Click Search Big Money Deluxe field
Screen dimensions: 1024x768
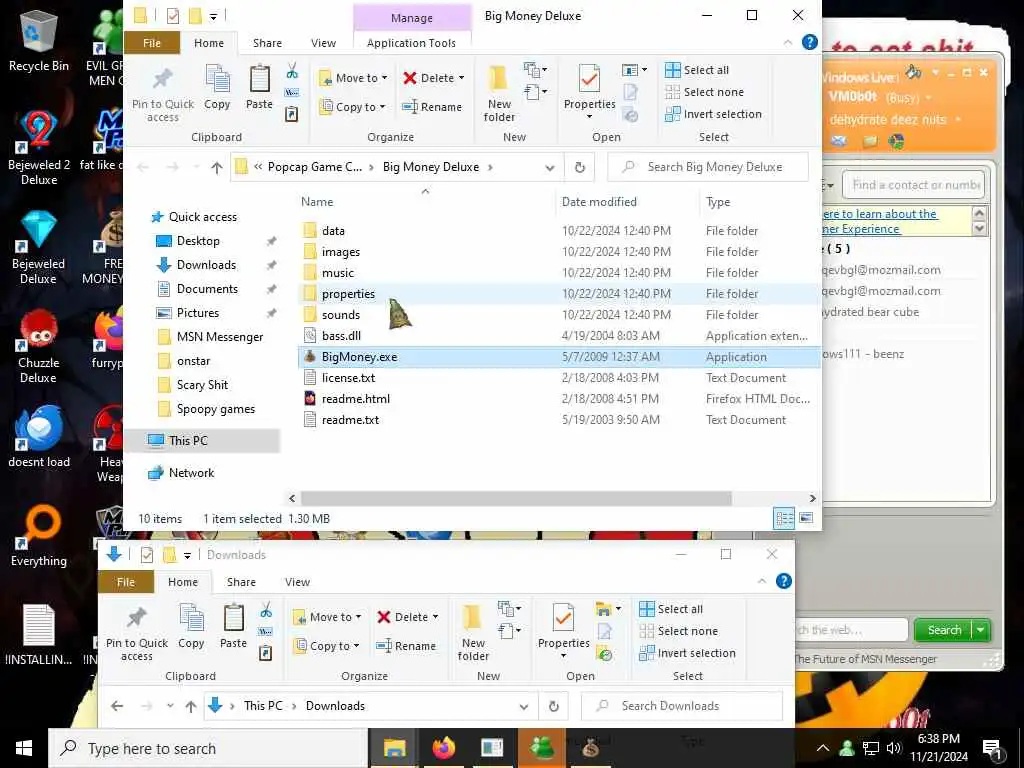click(708, 167)
